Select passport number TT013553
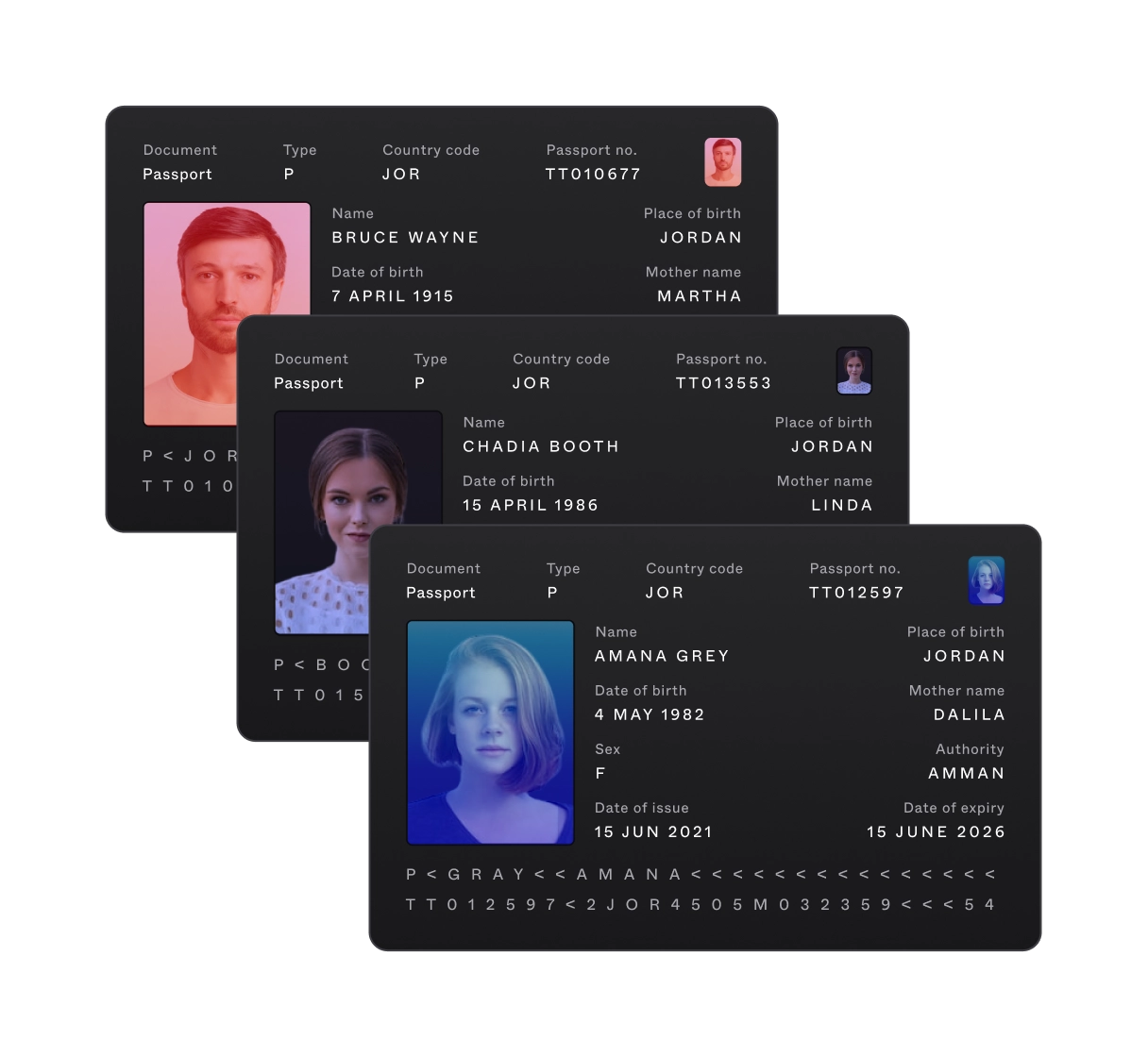This screenshot has width=1148, height=1057. (x=724, y=383)
